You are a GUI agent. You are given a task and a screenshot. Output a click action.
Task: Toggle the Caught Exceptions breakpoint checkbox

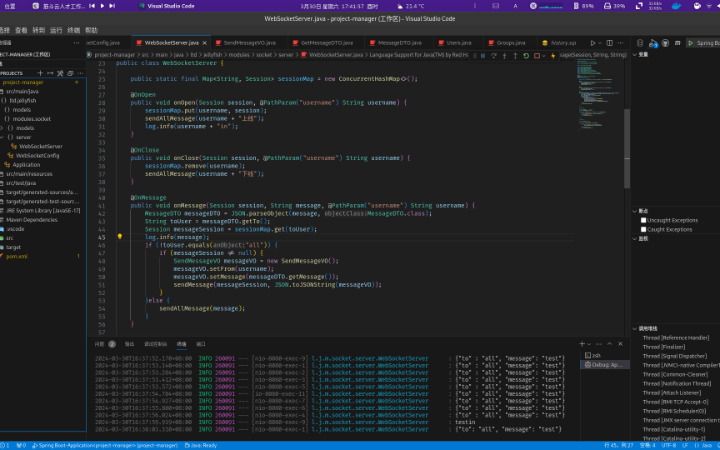643,230
